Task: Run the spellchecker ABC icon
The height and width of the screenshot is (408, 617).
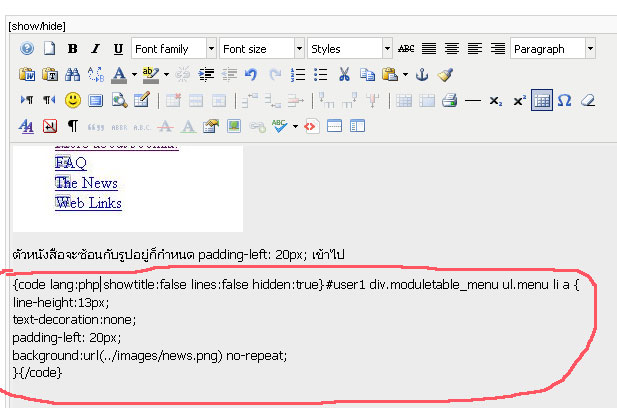Action: [x=279, y=126]
